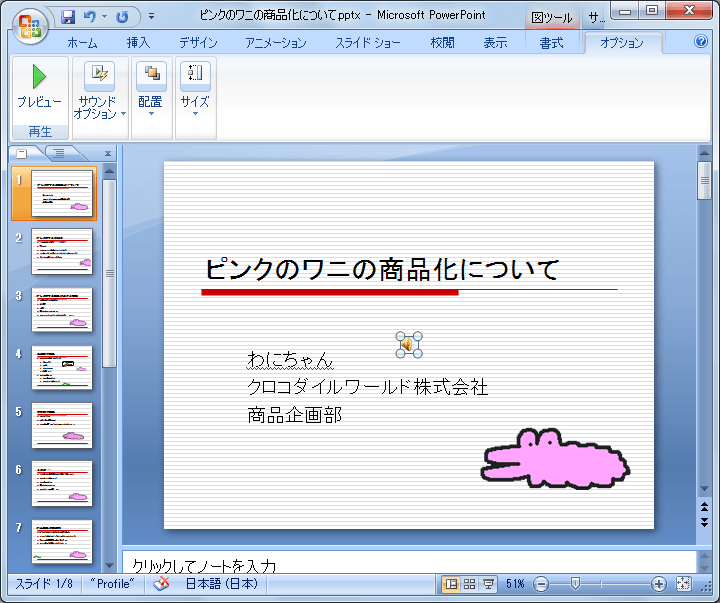The image size is (720, 603).
Task: Click the subtitle text わにちゃん
Action: [x=290, y=359]
